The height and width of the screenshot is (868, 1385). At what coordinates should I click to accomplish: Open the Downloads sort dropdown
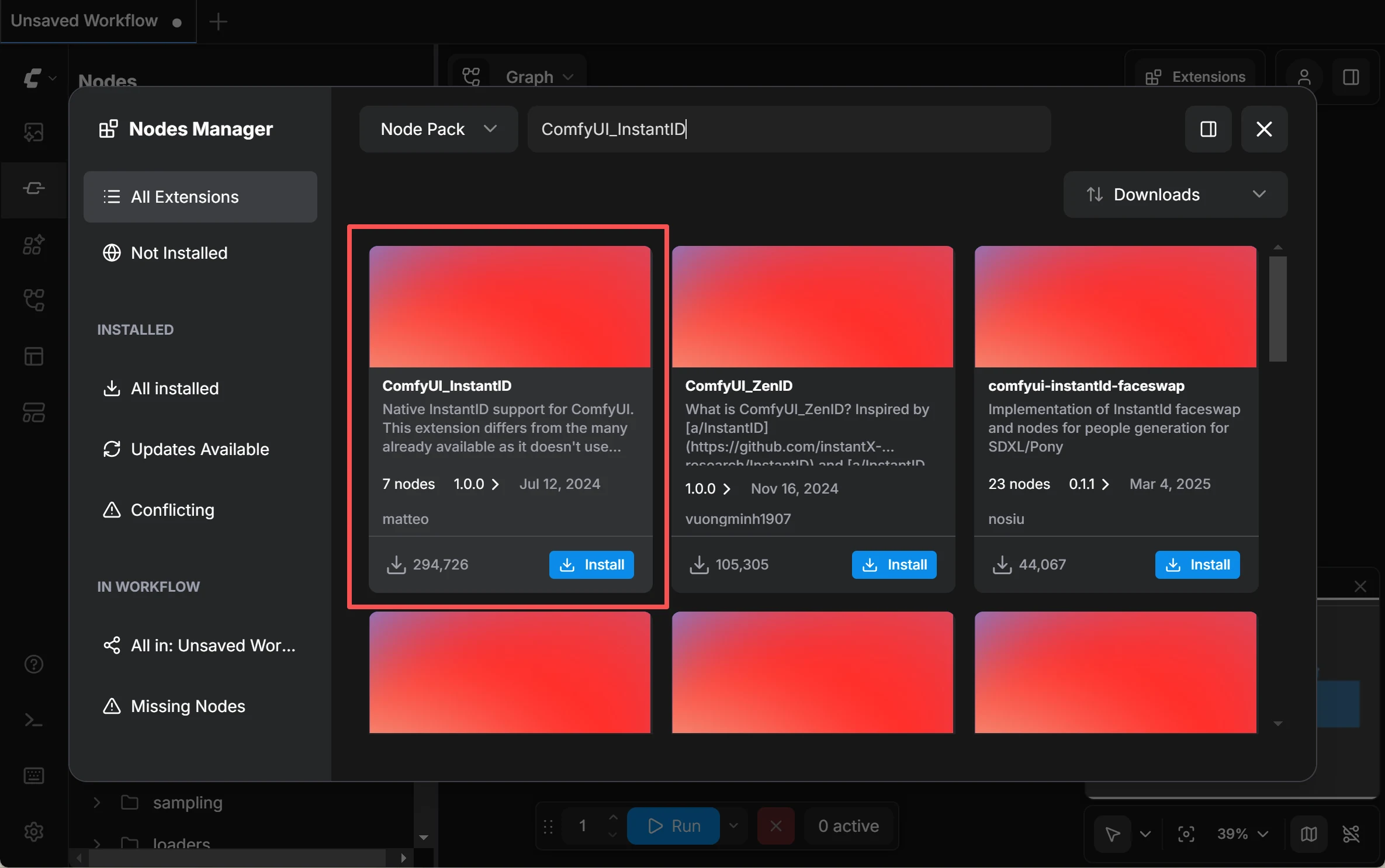(x=1175, y=195)
